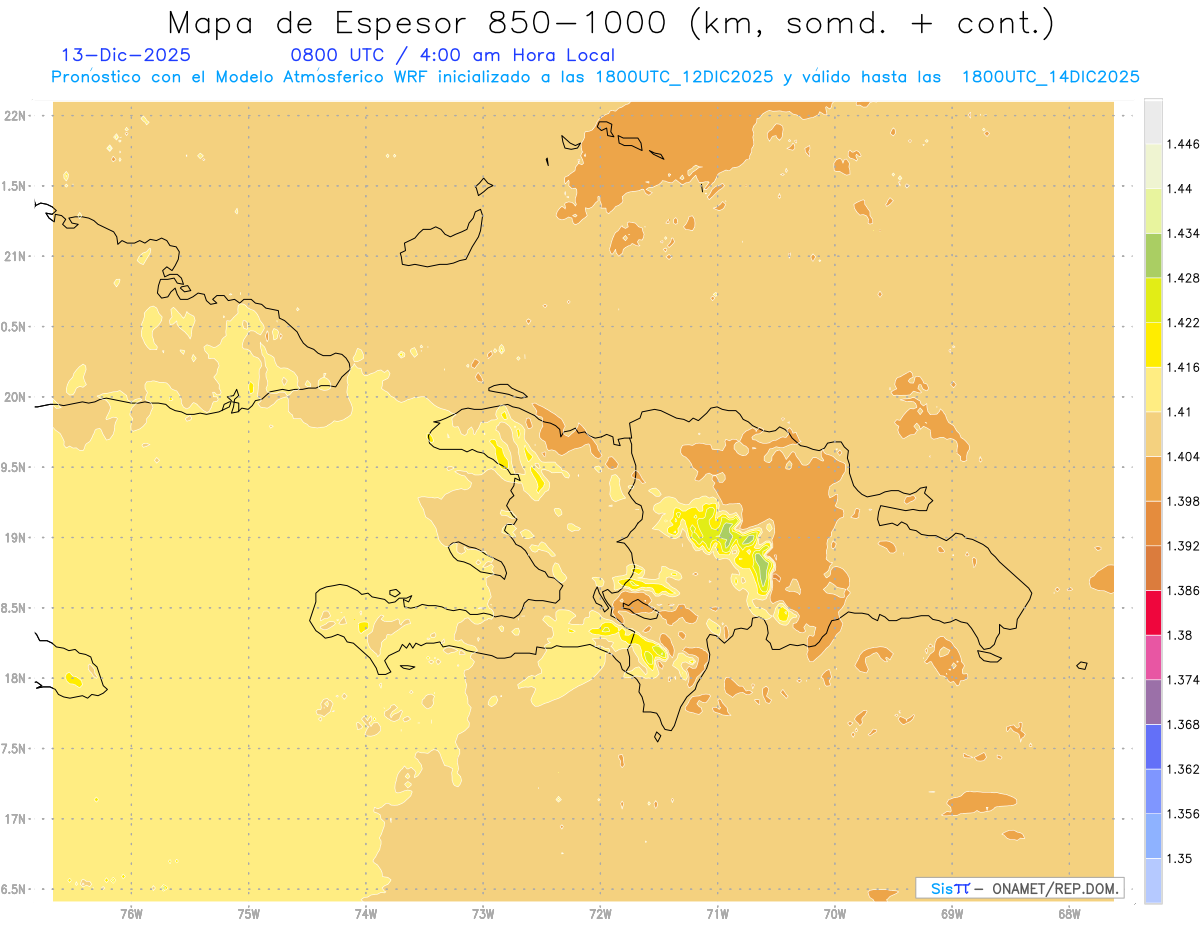Click the 68W longitude label
The image size is (1200, 927).
coord(1069,913)
